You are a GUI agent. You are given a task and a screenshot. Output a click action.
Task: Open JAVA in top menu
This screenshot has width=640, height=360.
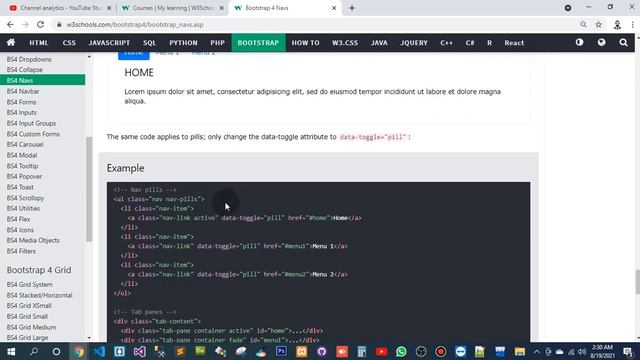(x=379, y=42)
